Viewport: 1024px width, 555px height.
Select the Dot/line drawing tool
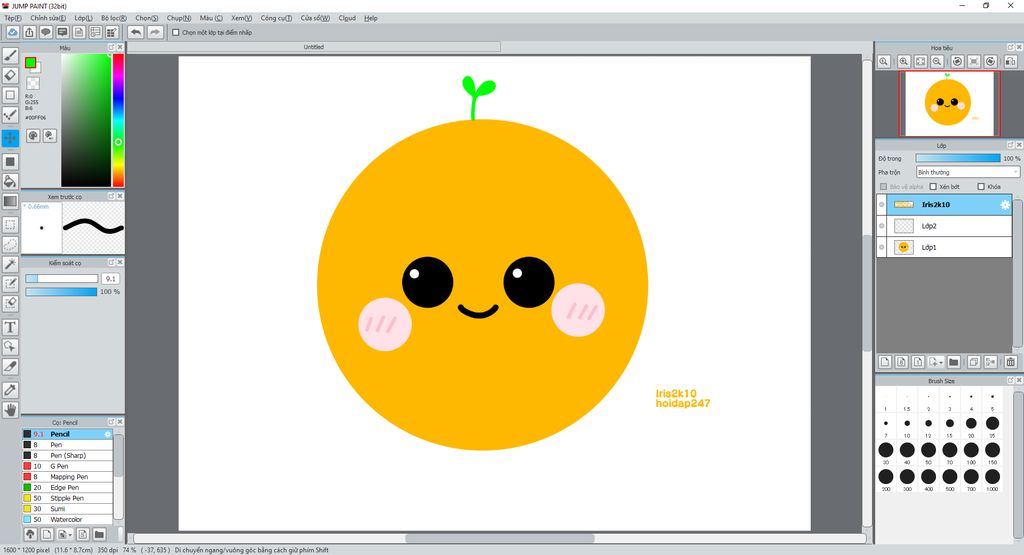[x=10, y=116]
